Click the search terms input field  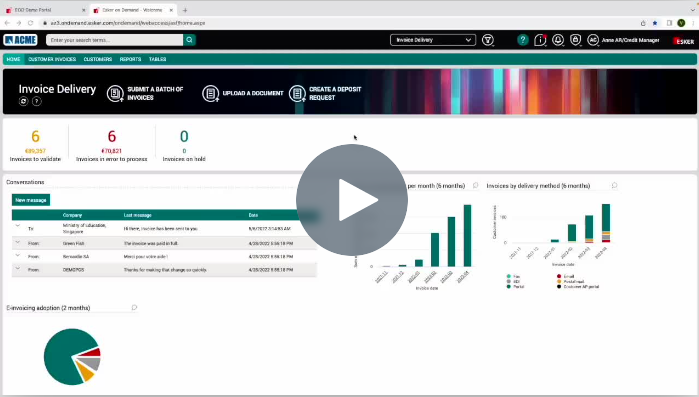115,40
